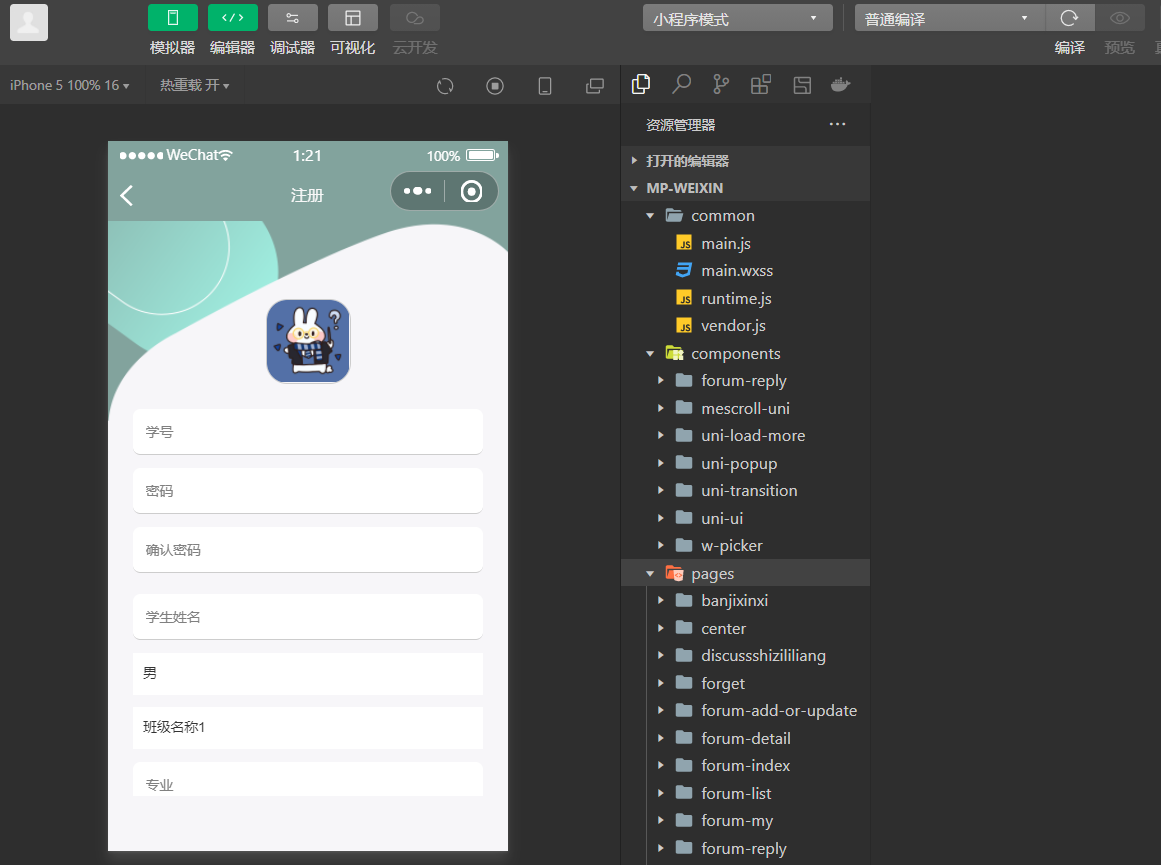Click the password input field

pyautogui.click(x=308, y=491)
